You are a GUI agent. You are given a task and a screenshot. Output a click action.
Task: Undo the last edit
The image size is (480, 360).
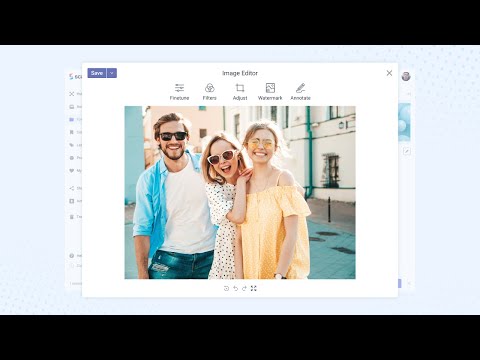coord(236,288)
